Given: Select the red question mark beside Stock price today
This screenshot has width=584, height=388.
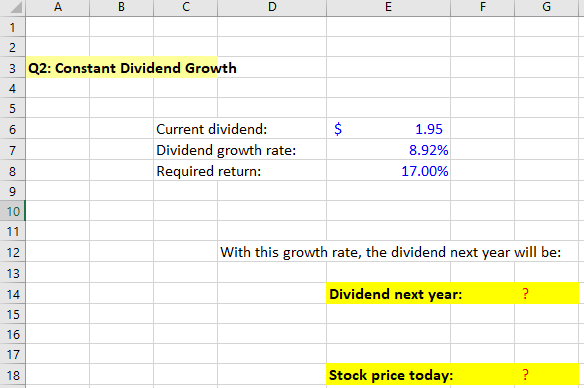Looking at the screenshot, I should coord(525,374).
